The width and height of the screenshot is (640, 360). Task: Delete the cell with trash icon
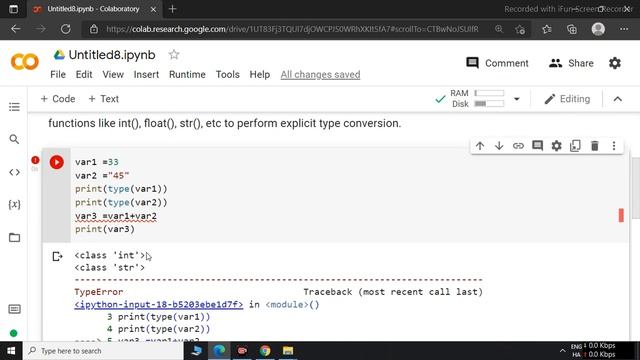pos(595,146)
